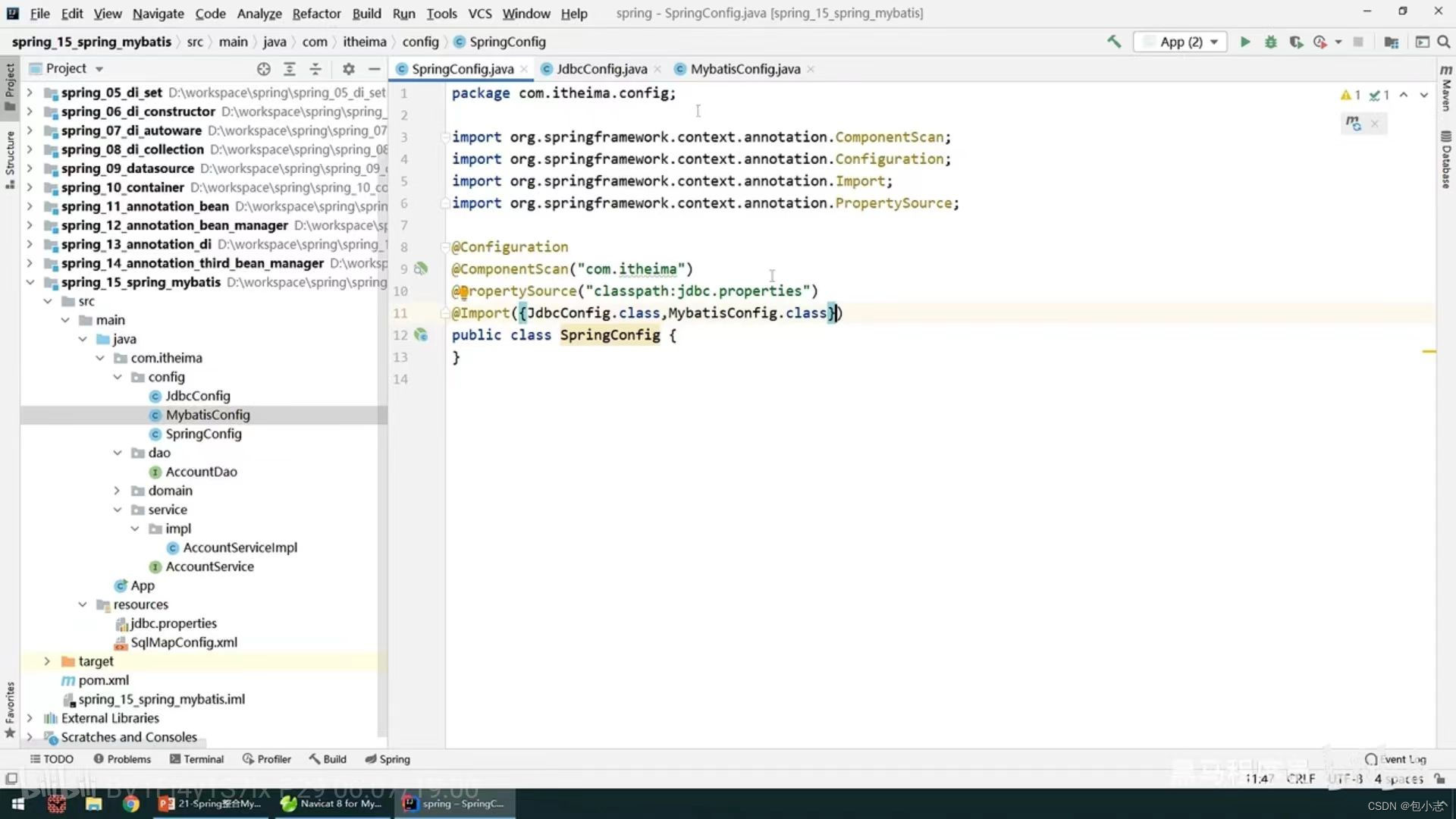Expand the spring_05_di_set module
The image size is (1456, 819).
tap(30, 93)
